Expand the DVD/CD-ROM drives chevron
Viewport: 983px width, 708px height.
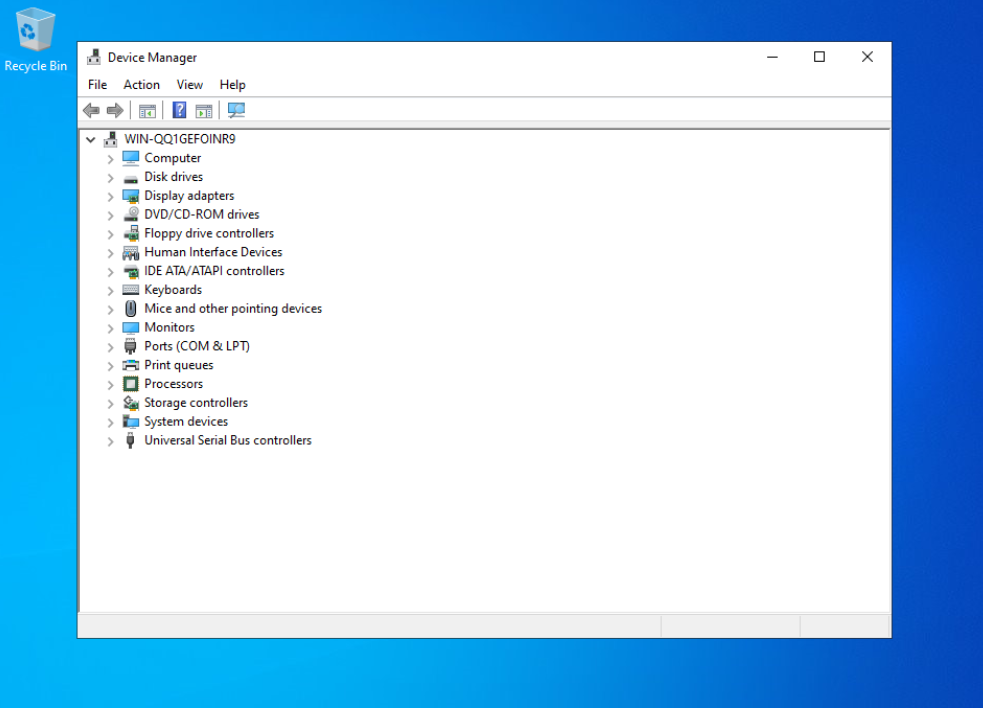point(110,215)
